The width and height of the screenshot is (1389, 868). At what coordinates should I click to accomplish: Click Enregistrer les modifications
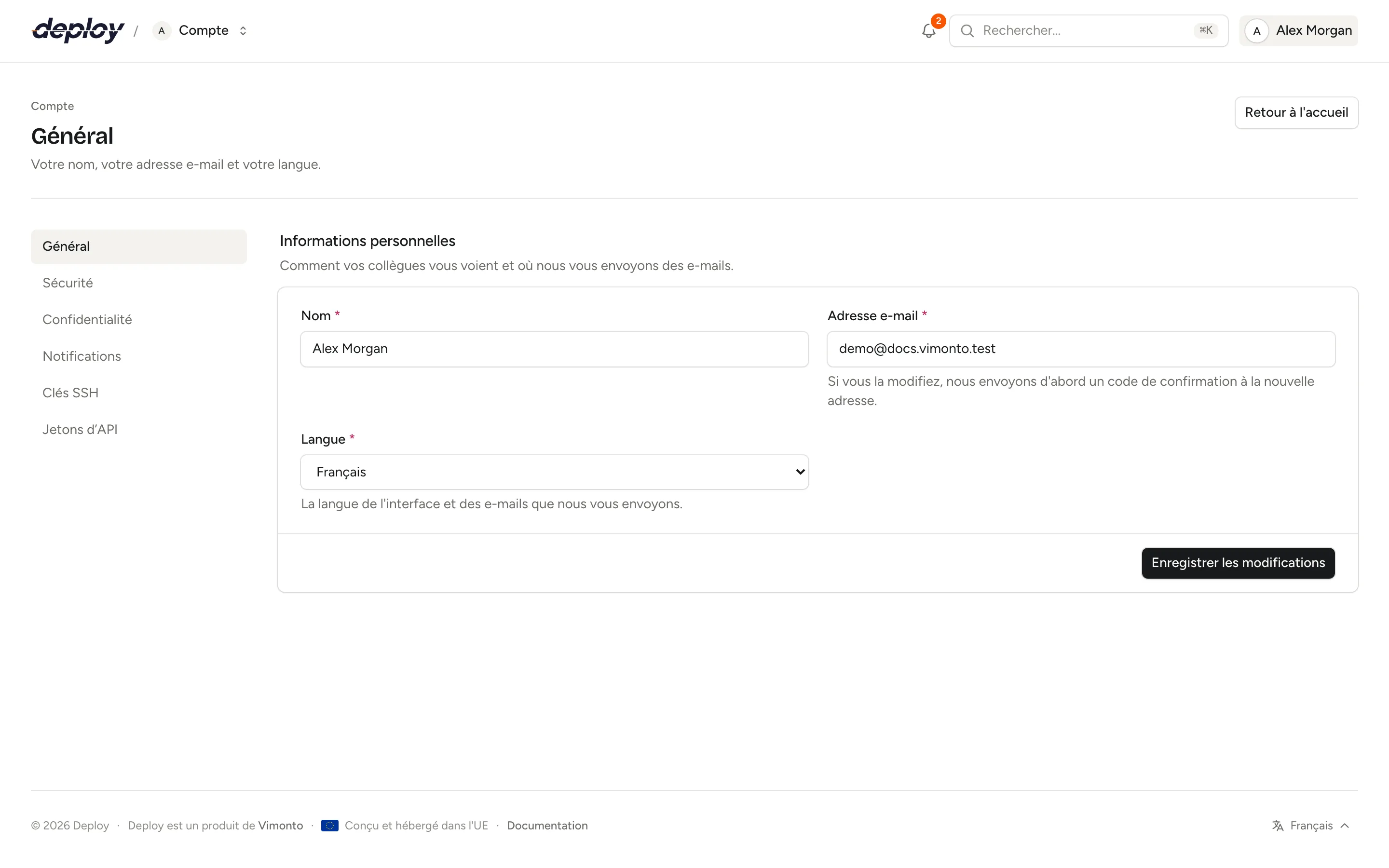click(x=1238, y=563)
